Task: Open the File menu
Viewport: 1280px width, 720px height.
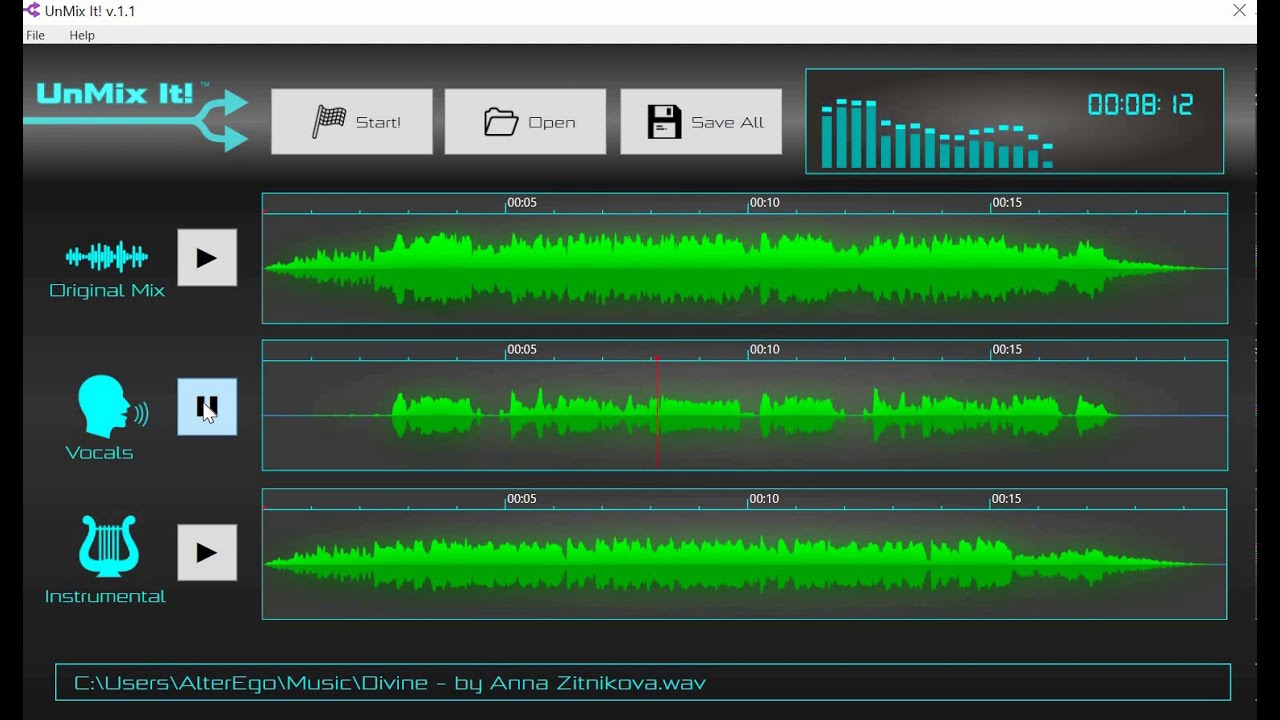Action: coord(35,34)
